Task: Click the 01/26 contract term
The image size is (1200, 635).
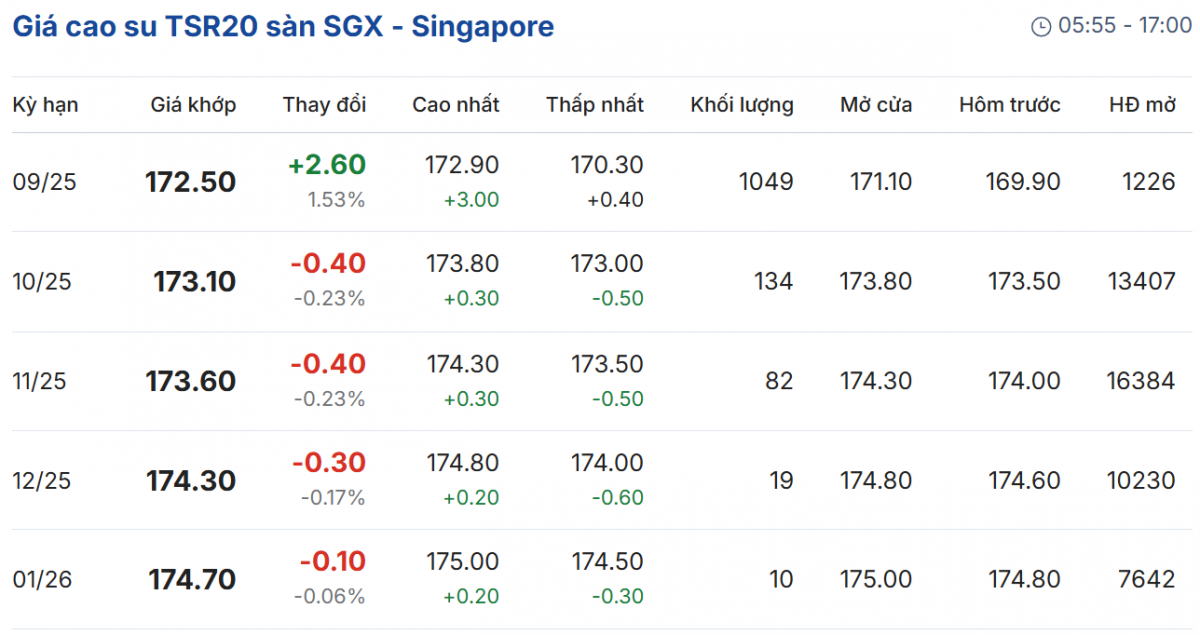Action: click(x=42, y=580)
